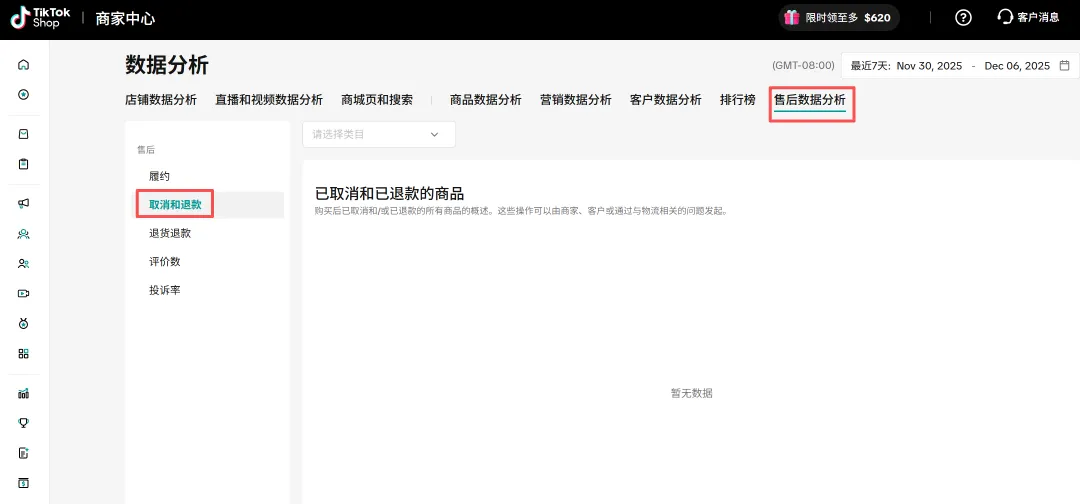Click the 限时领至多 $620 reward button
Image resolution: width=1080 pixels, height=504 pixels.
838,18
